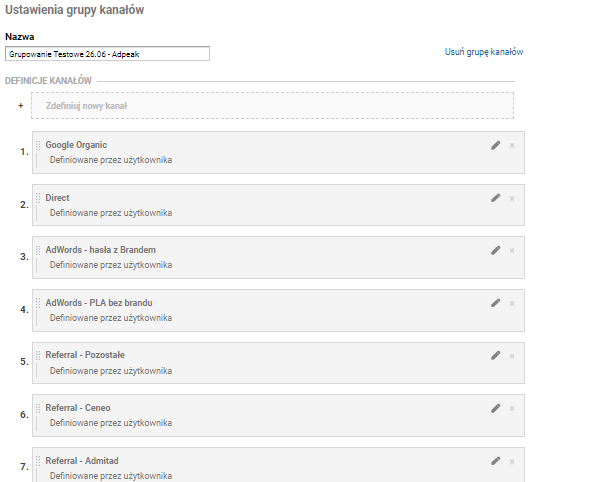Click the drag handle of Direct channel
599x482 pixels.
coord(38,198)
